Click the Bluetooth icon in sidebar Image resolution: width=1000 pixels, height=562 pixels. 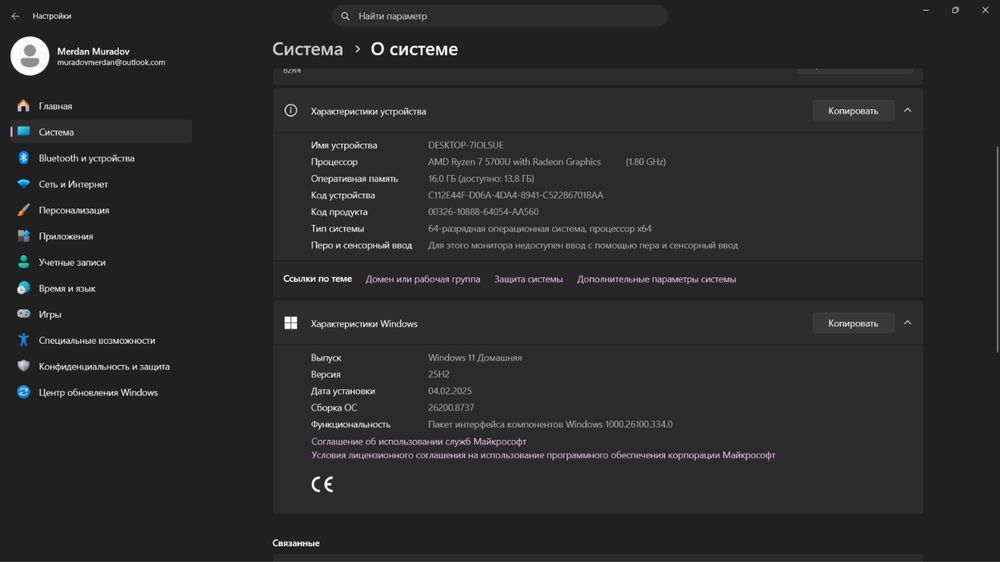(24, 158)
